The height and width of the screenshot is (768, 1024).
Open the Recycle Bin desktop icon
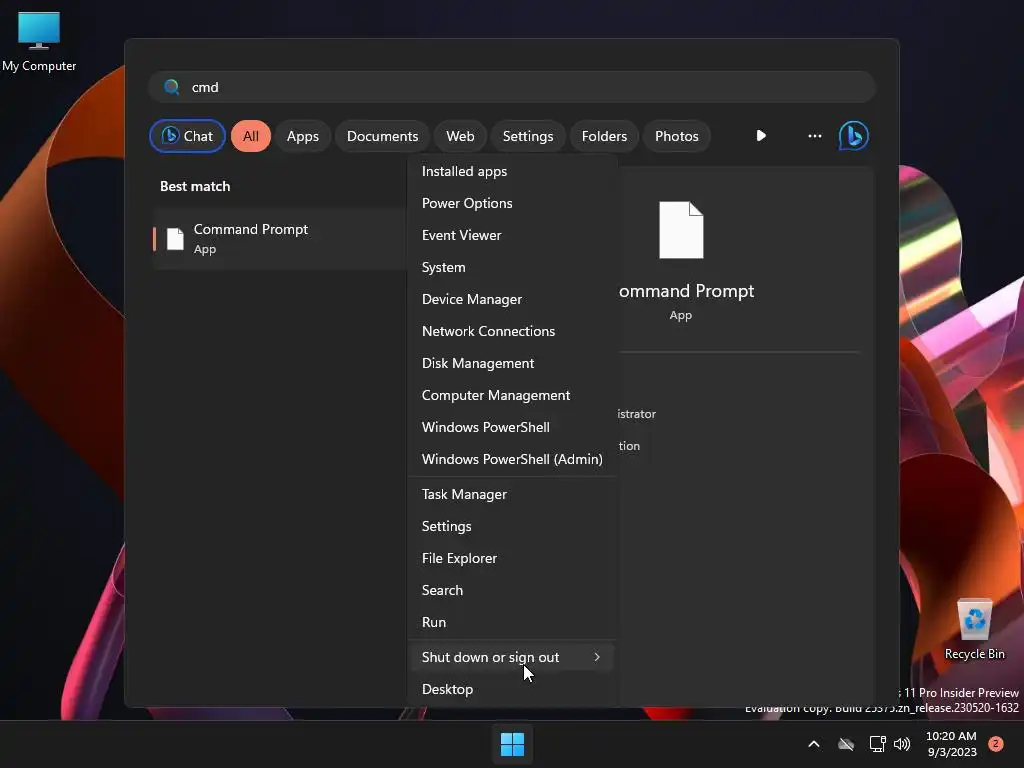[974, 630]
